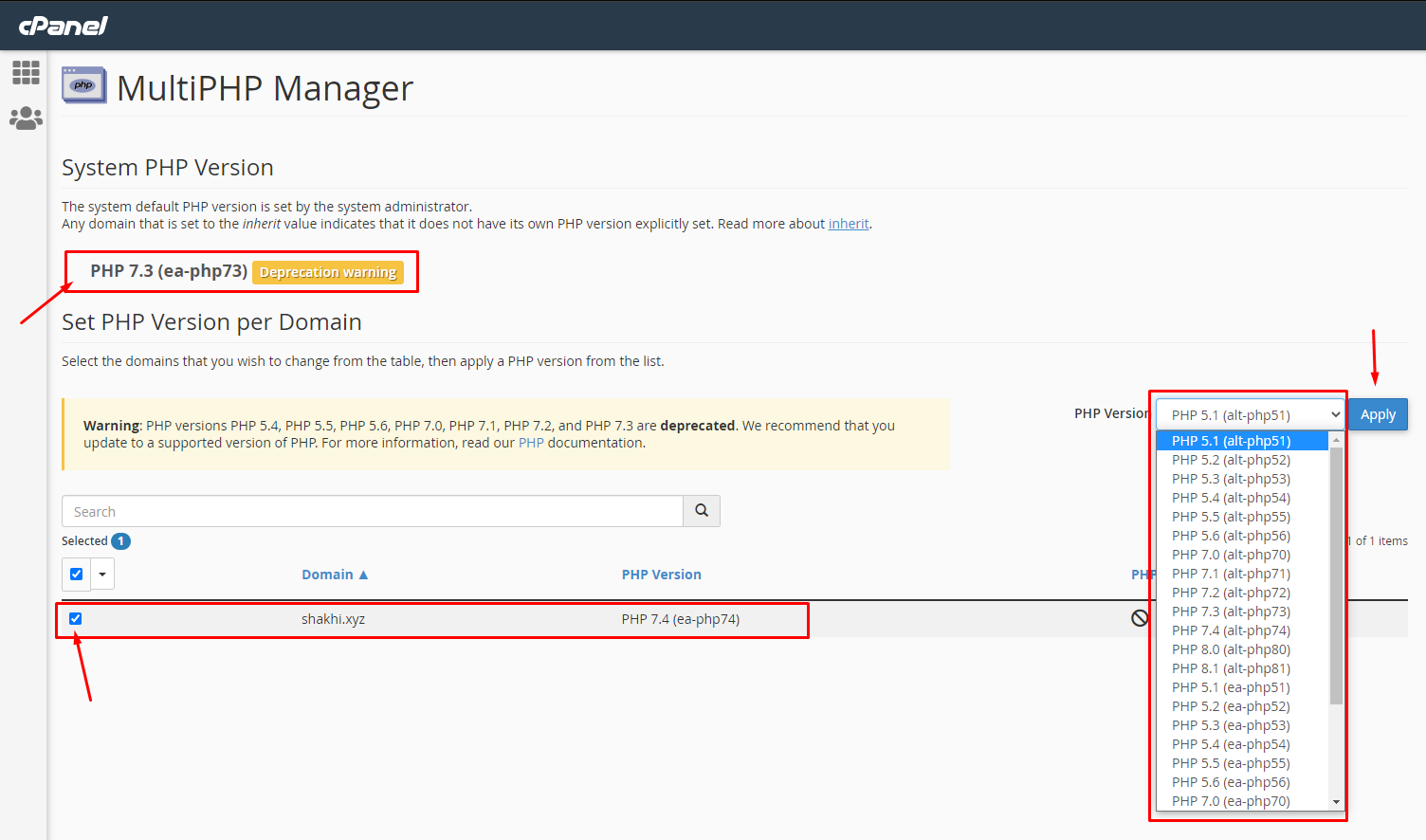1426x840 pixels.
Task: Open the PHP Version combo box
Action: tap(1250, 415)
